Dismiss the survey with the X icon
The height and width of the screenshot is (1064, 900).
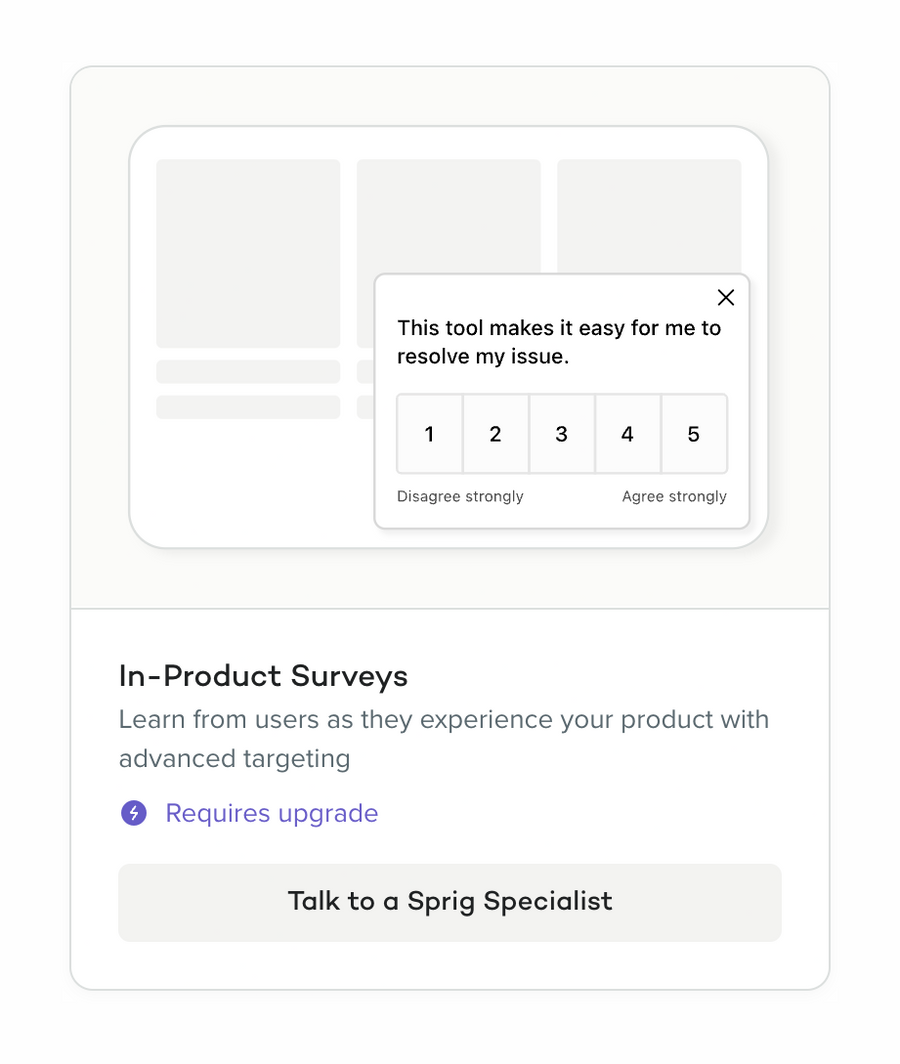tap(726, 297)
